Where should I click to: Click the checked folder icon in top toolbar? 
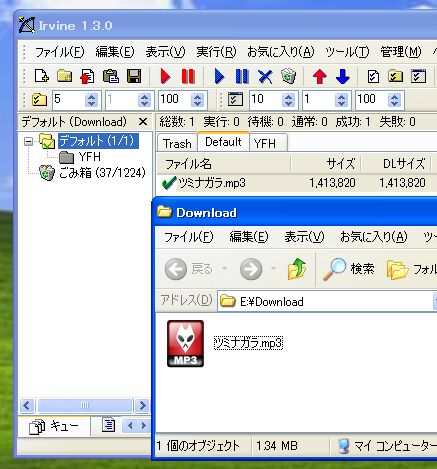tap(395, 76)
